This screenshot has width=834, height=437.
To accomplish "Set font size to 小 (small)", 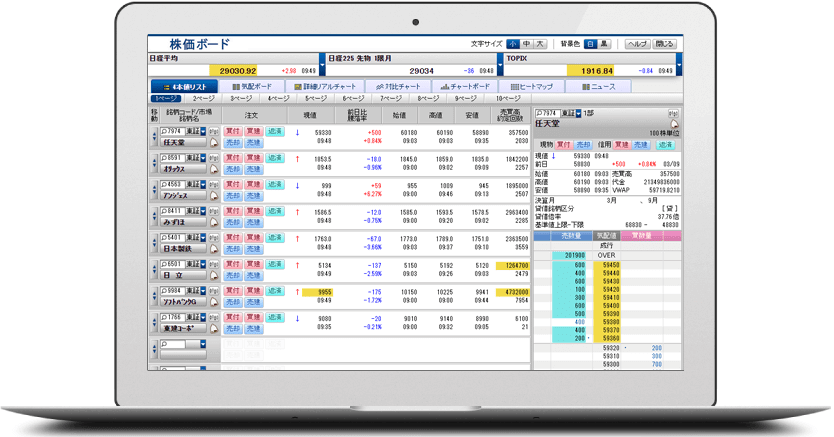I will tap(513, 44).
